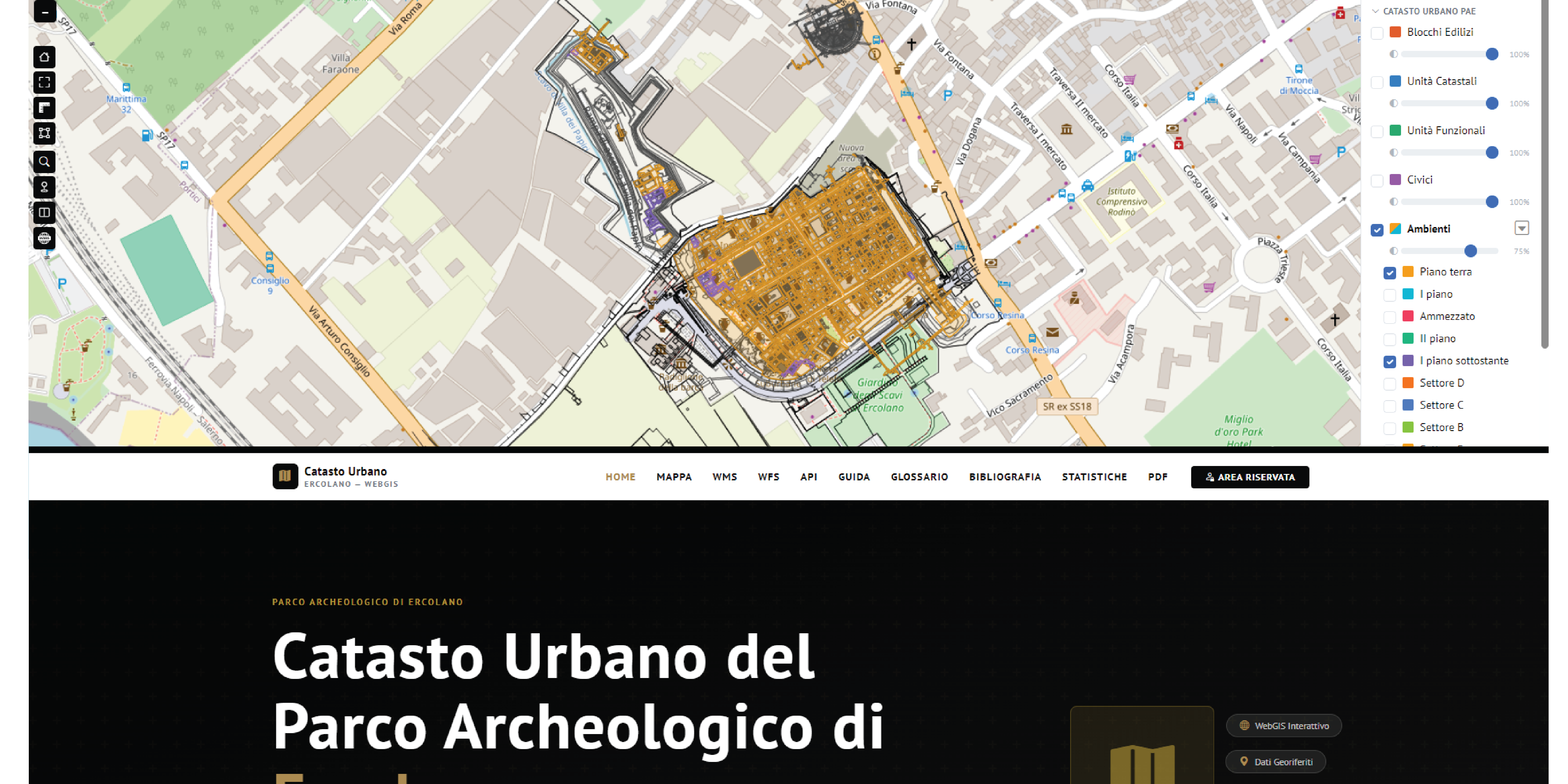Toggle fullscreen map view icon
The width and height of the screenshot is (1568, 784).
44,82
